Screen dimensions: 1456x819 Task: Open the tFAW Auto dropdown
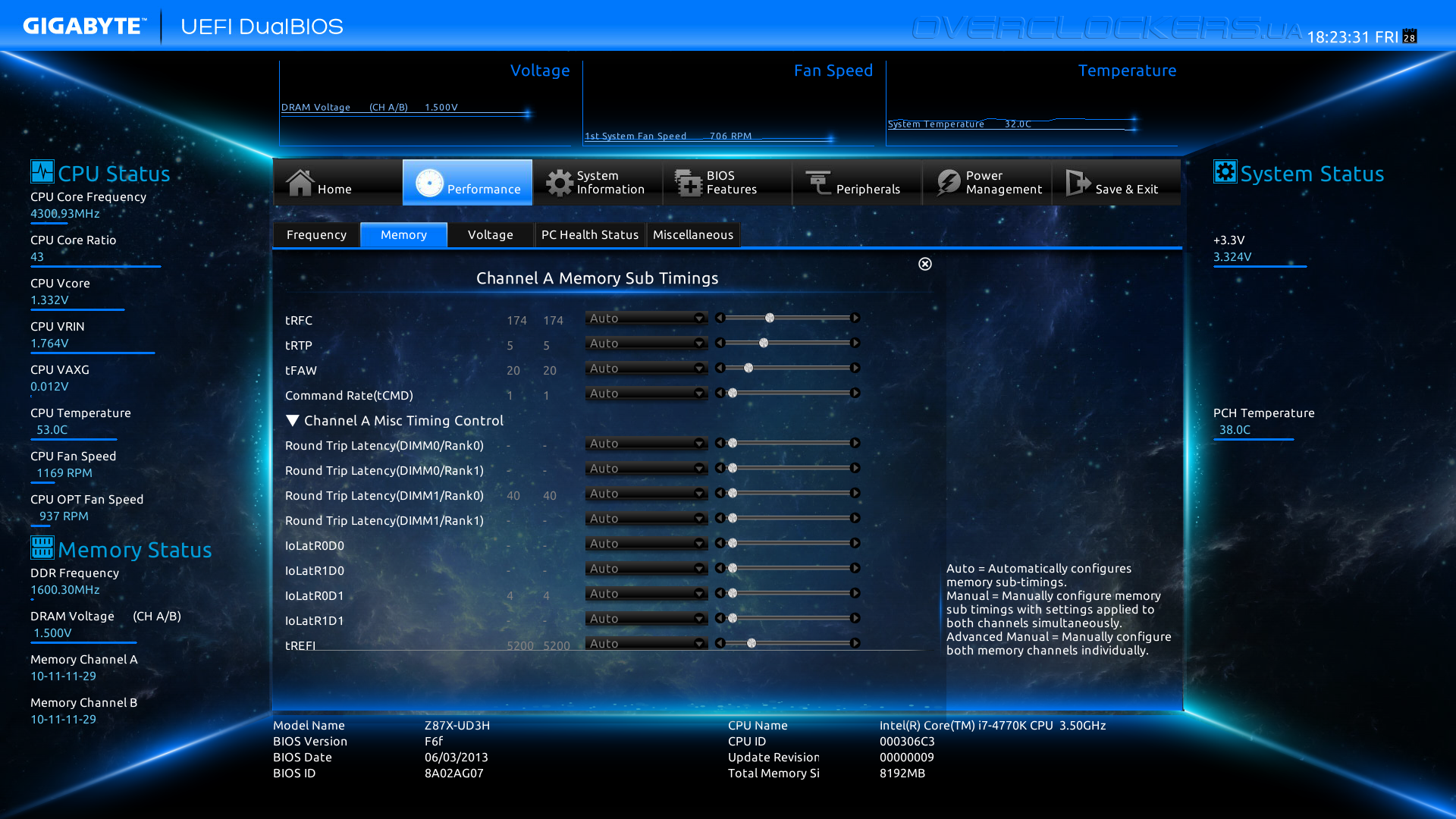tap(646, 369)
